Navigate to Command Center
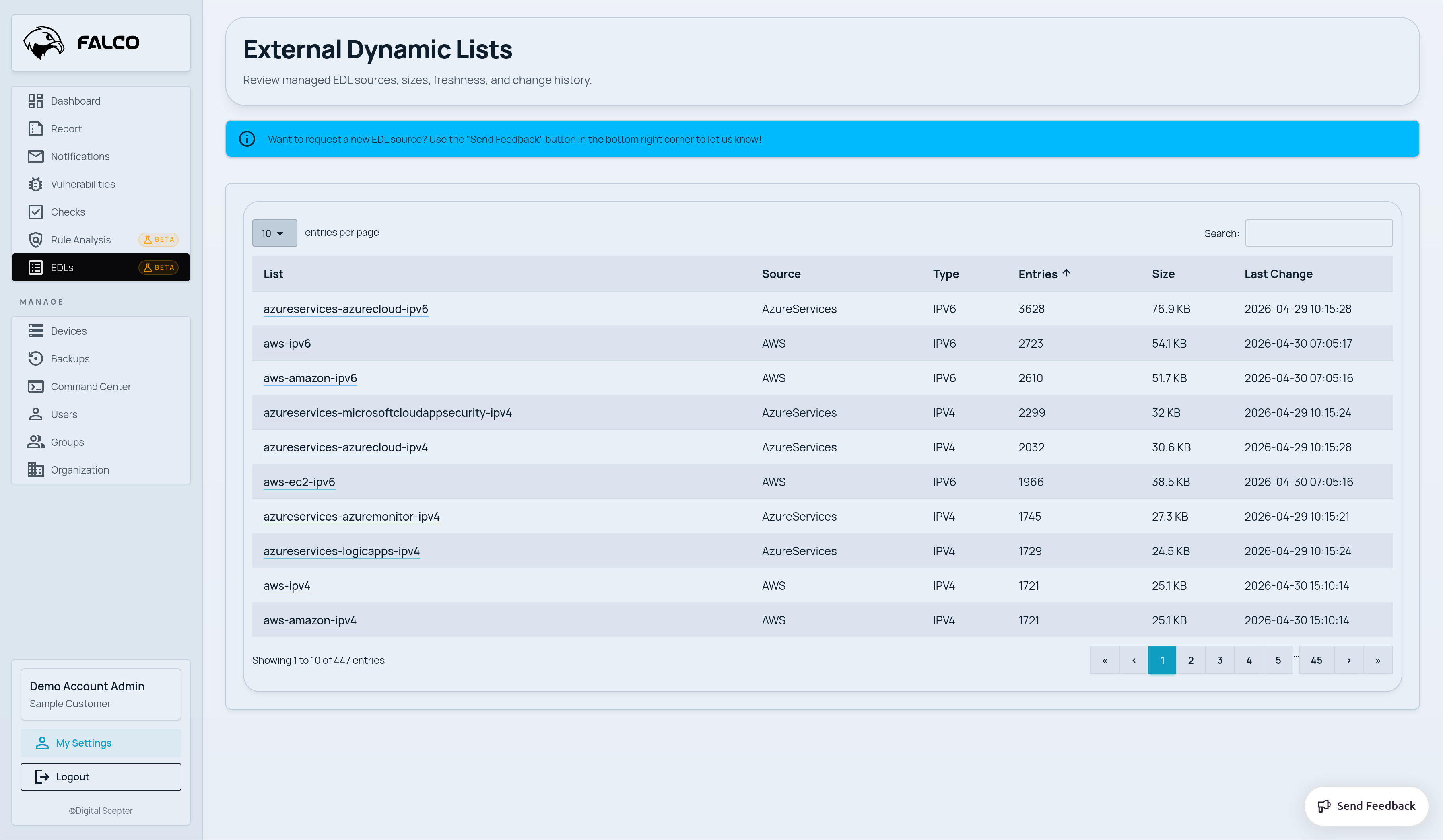 (x=101, y=387)
